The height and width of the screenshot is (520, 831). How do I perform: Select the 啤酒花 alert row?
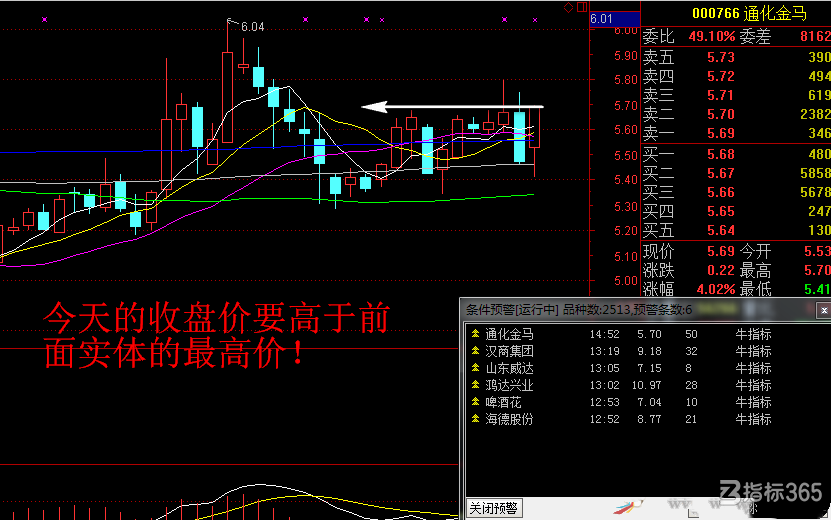click(x=647, y=402)
